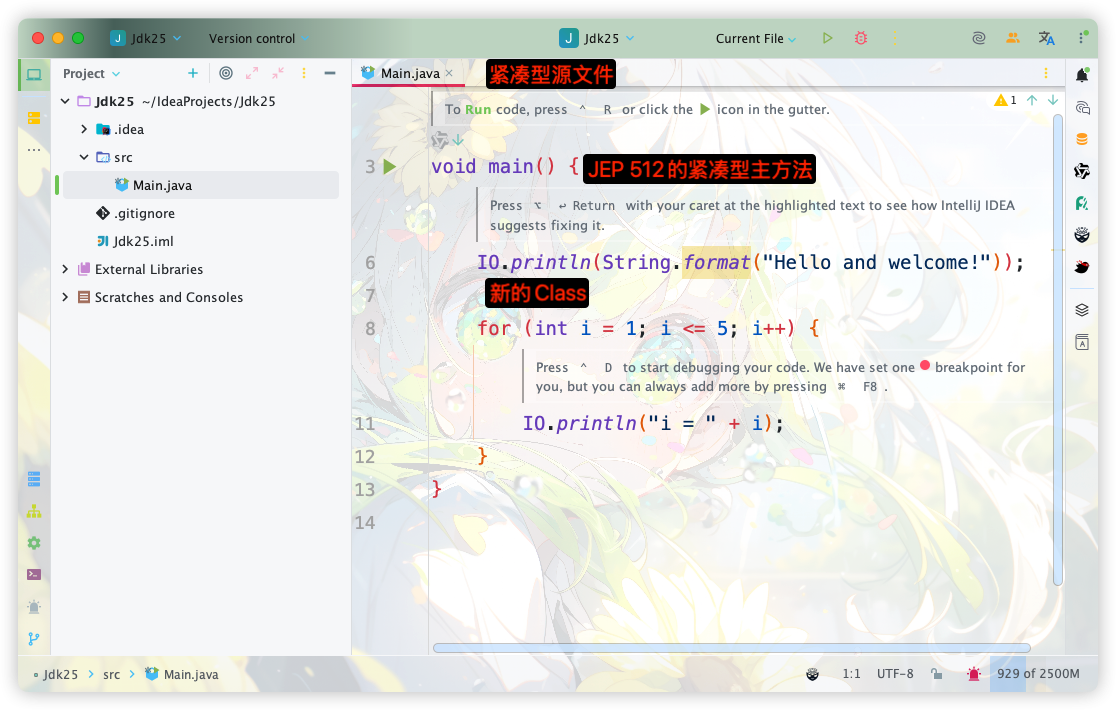Open the Current File run configuration dropdown

coord(756,38)
